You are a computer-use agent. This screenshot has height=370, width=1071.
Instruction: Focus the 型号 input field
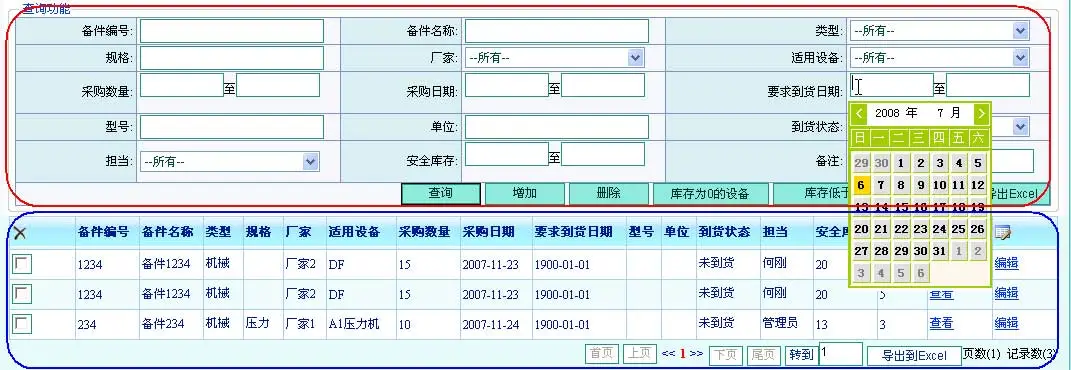[x=232, y=127]
